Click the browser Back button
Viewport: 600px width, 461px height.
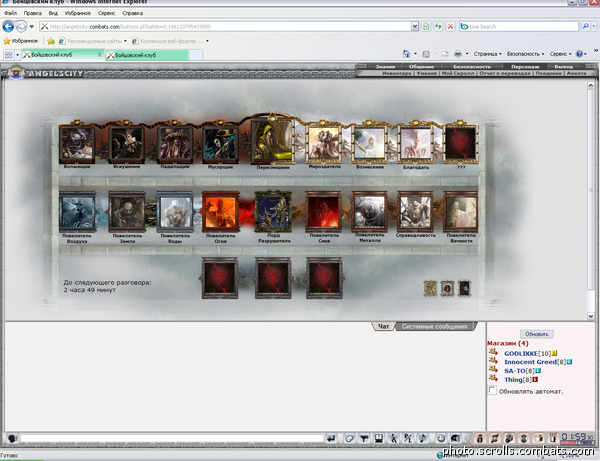click(8, 26)
